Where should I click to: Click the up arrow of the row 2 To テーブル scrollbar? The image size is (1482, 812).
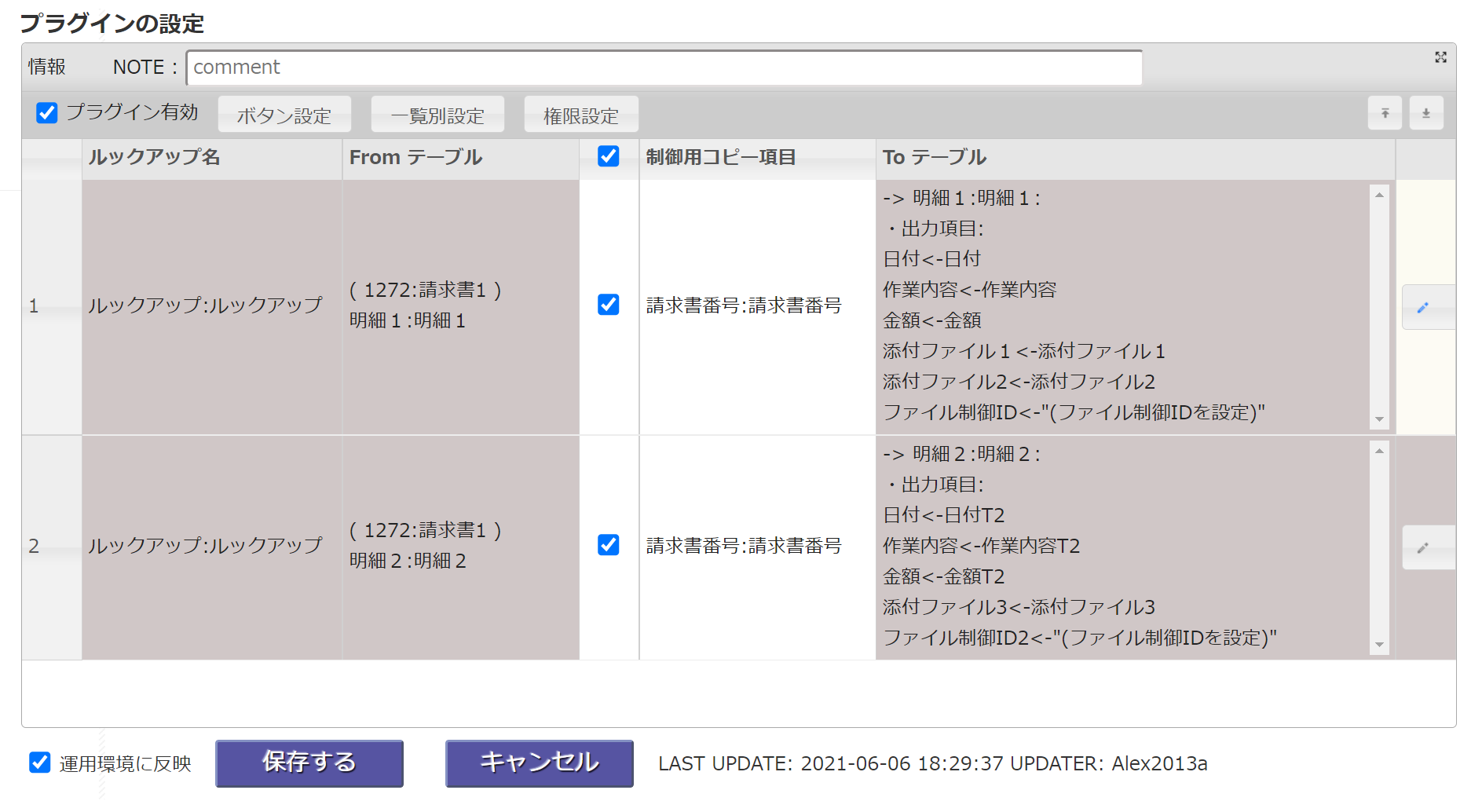(1380, 451)
